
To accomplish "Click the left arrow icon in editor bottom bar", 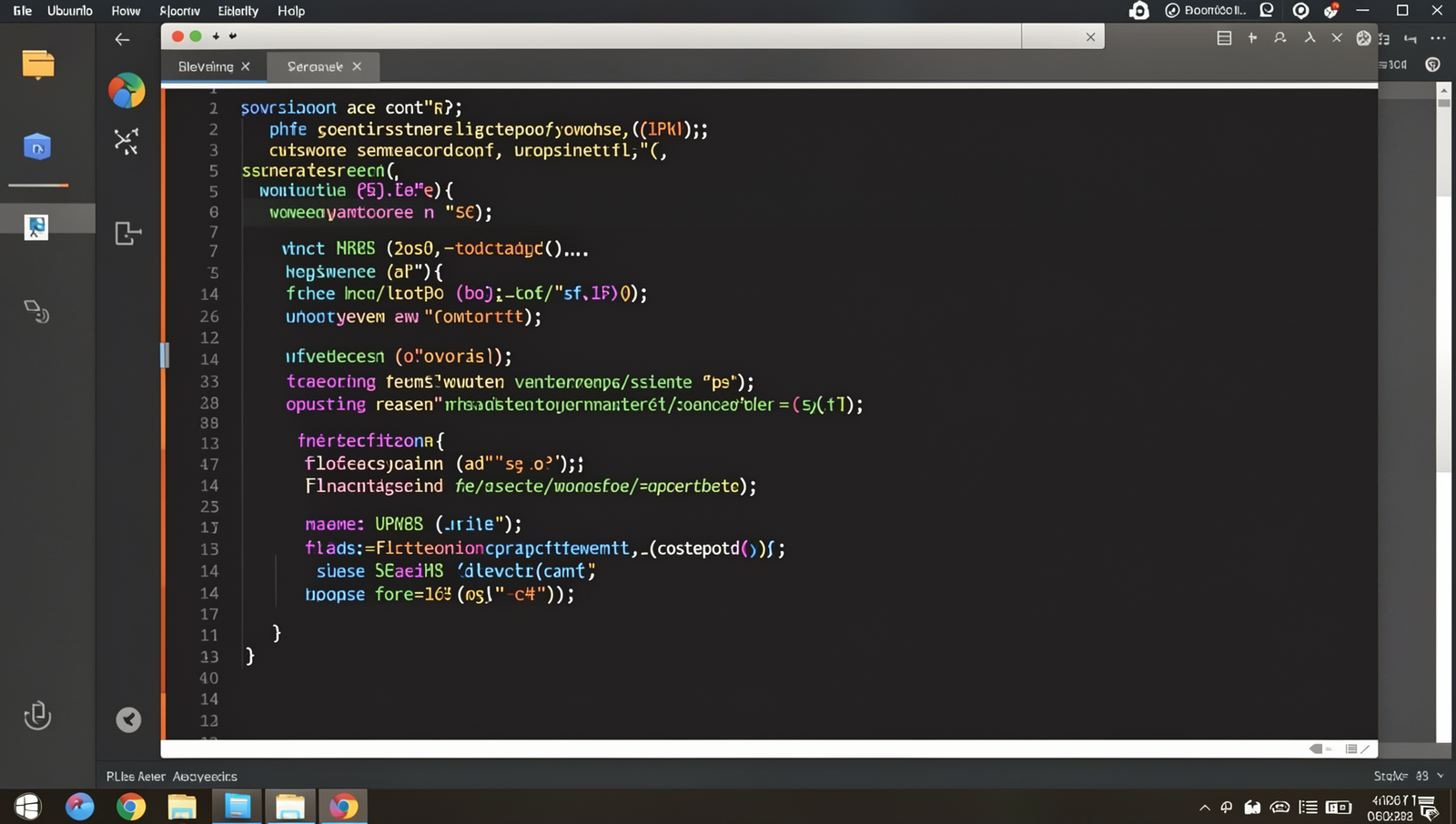I will point(1316,749).
